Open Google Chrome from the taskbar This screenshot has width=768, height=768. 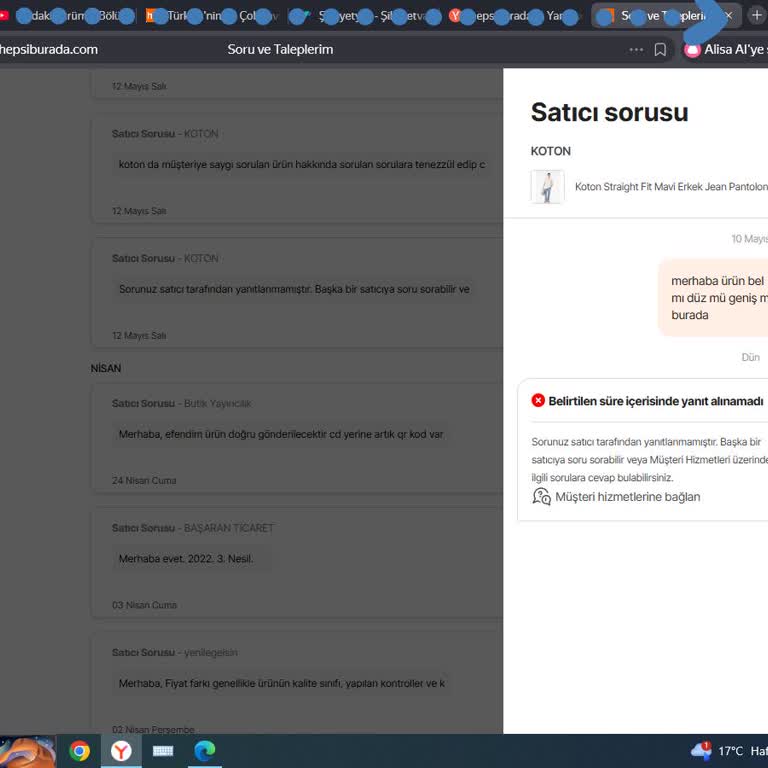[x=79, y=751]
